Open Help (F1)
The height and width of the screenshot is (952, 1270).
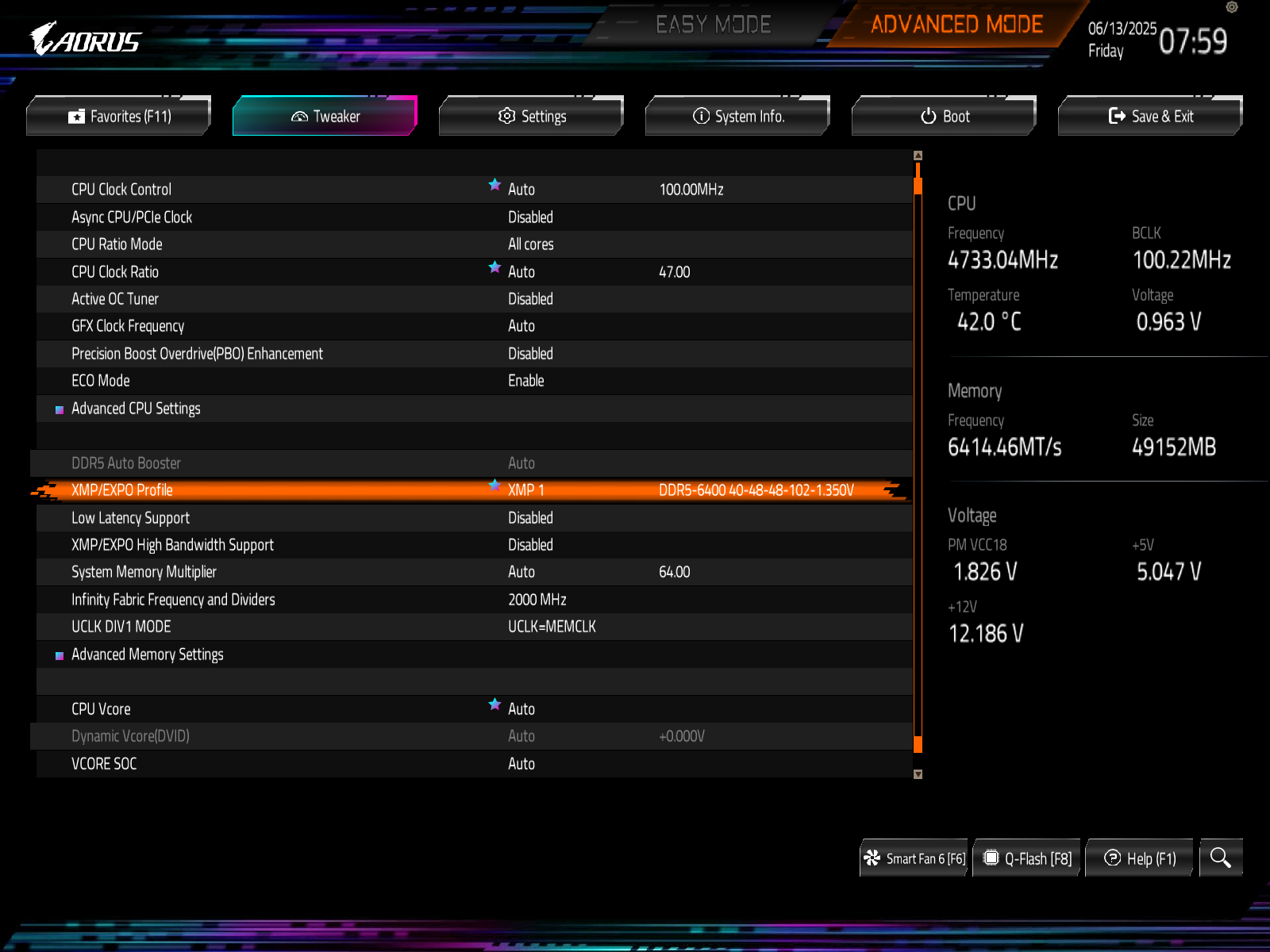click(x=1140, y=858)
